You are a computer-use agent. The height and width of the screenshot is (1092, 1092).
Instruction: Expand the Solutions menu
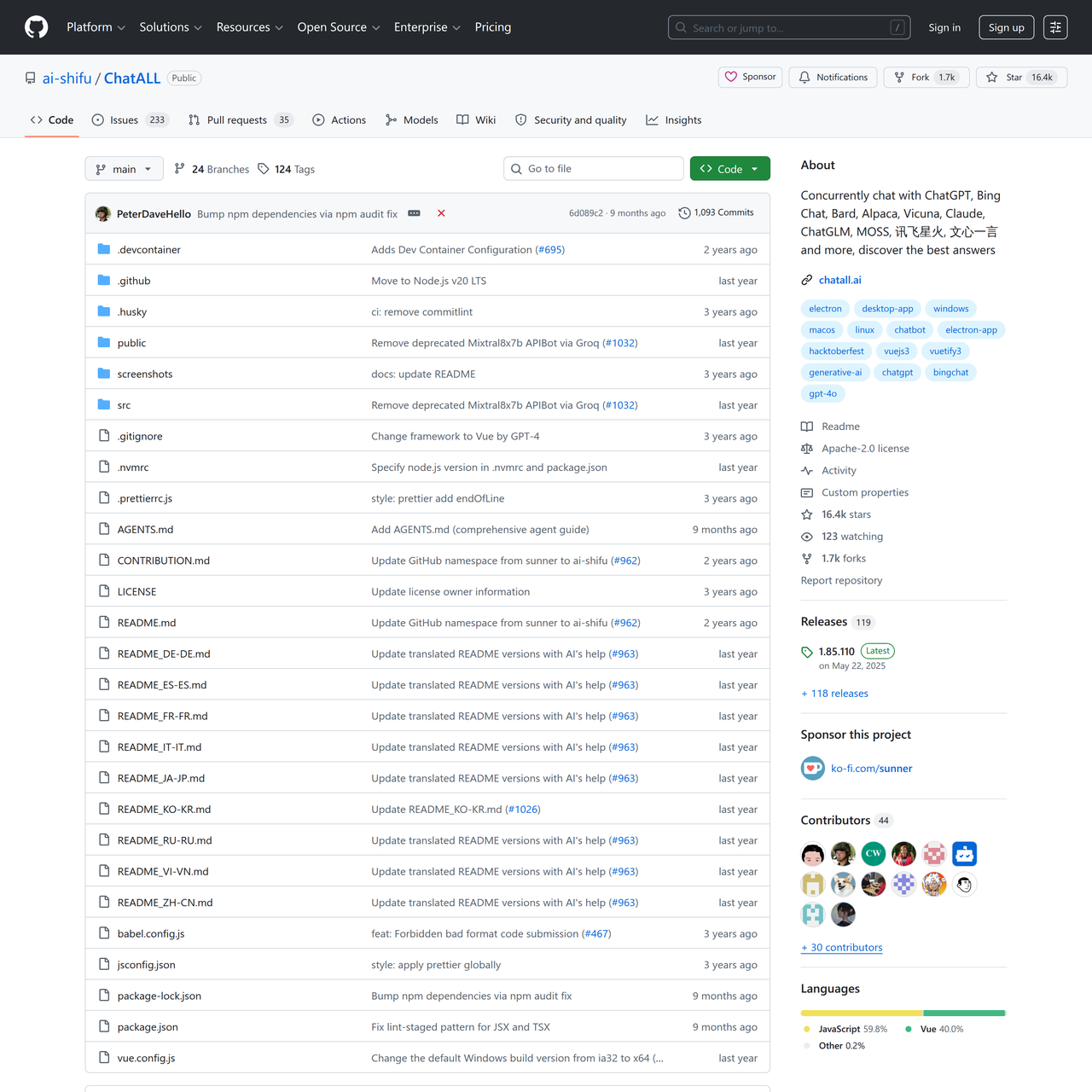171,27
